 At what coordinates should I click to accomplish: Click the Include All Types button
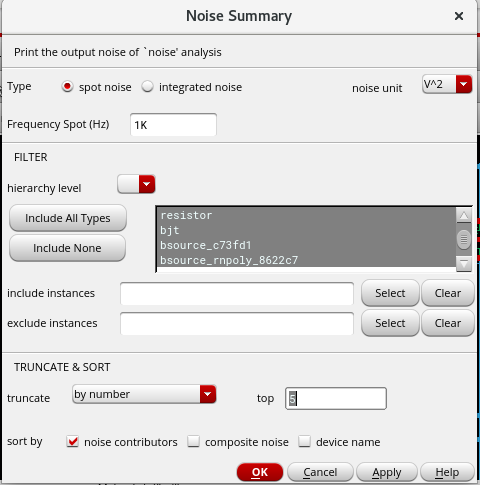pyautogui.click(x=68, y=218)
